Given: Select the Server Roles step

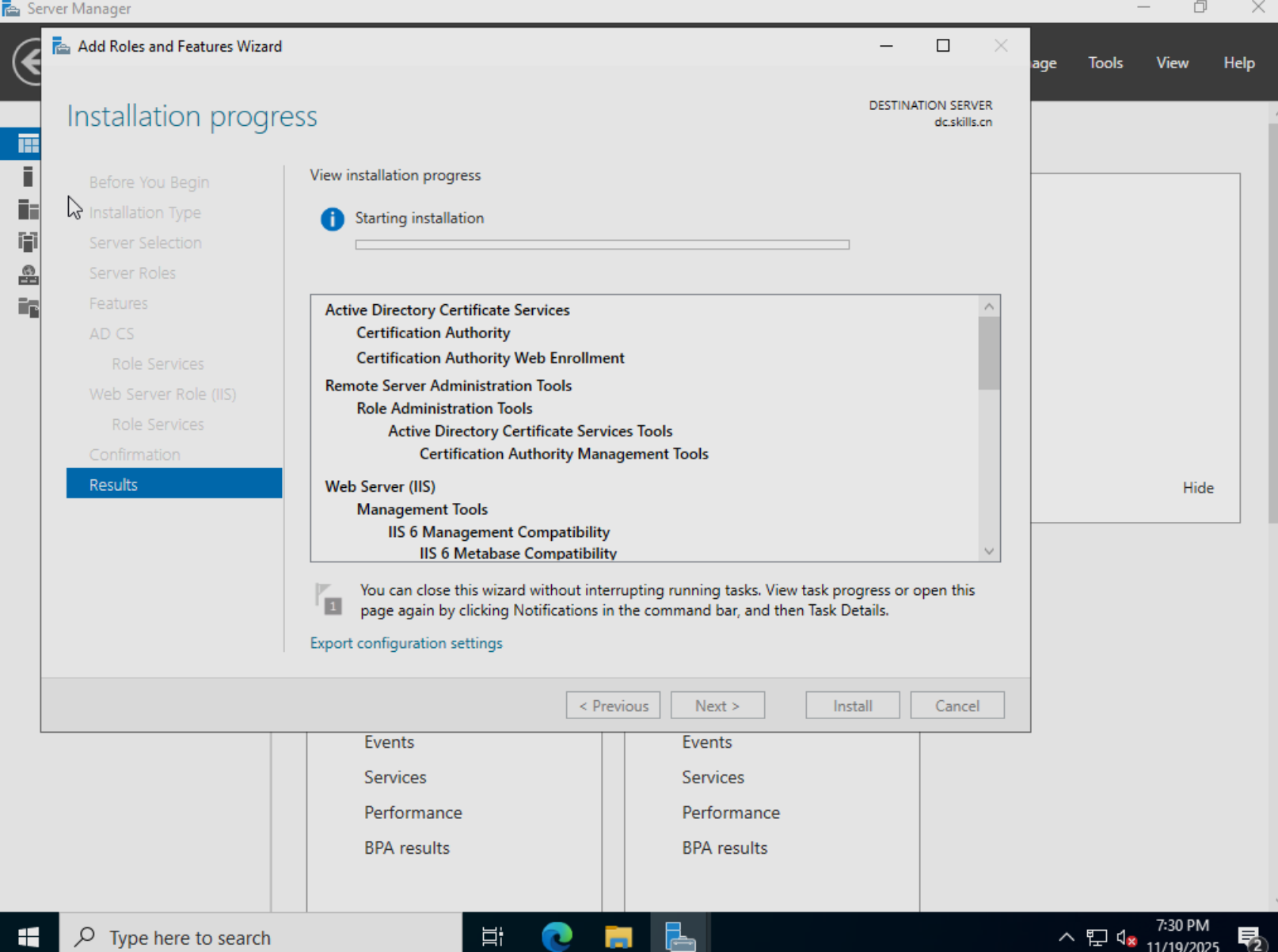Looking at the screenshot, I should (132, 272).
